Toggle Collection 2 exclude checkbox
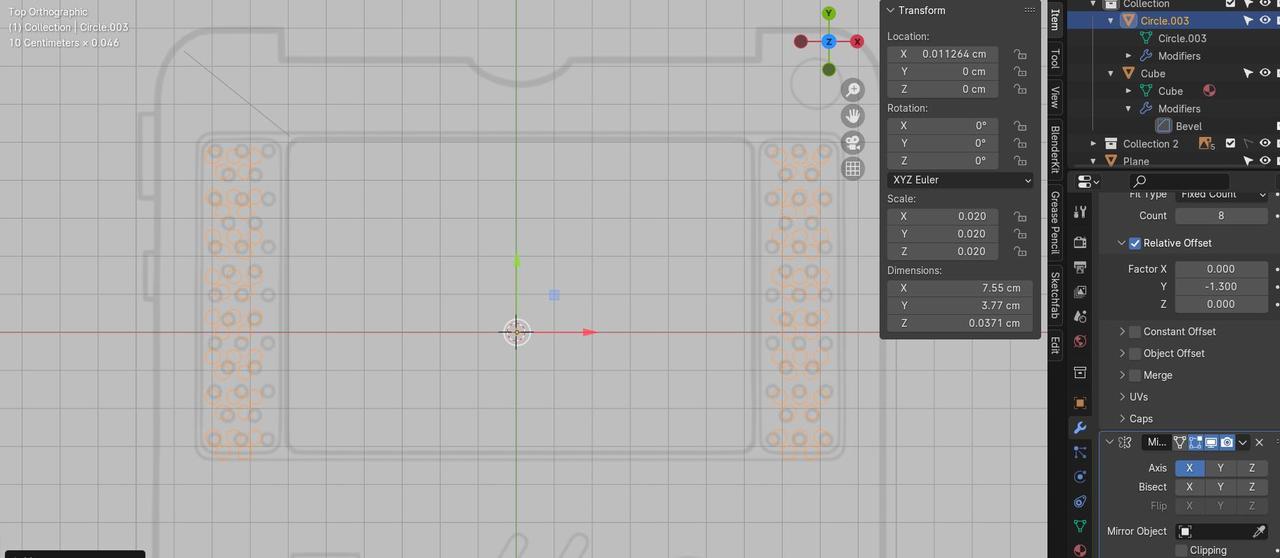This screenshot has width=1280, height=558. tap(1231, 143)
